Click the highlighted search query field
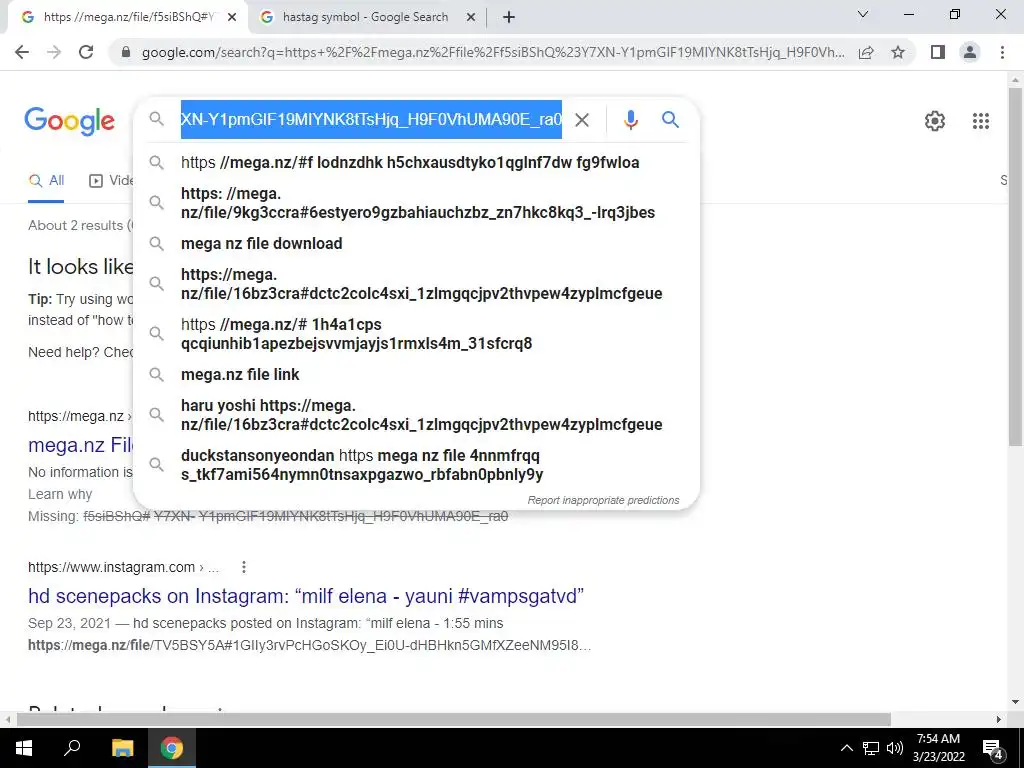The height and width of the screenshot is (768, 1024). tap(371, 120)
